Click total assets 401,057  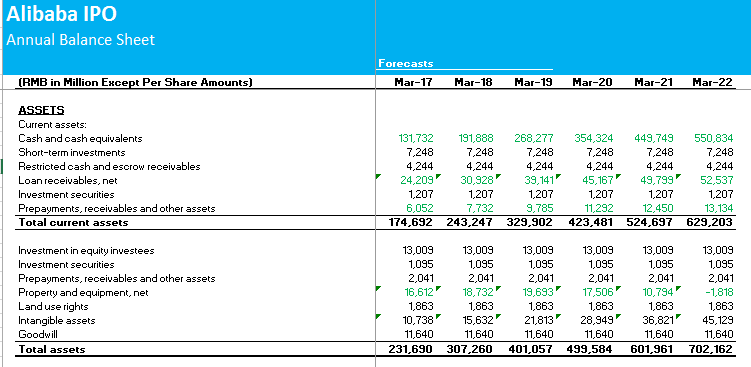pyautogui.click(x=530, y=349)
